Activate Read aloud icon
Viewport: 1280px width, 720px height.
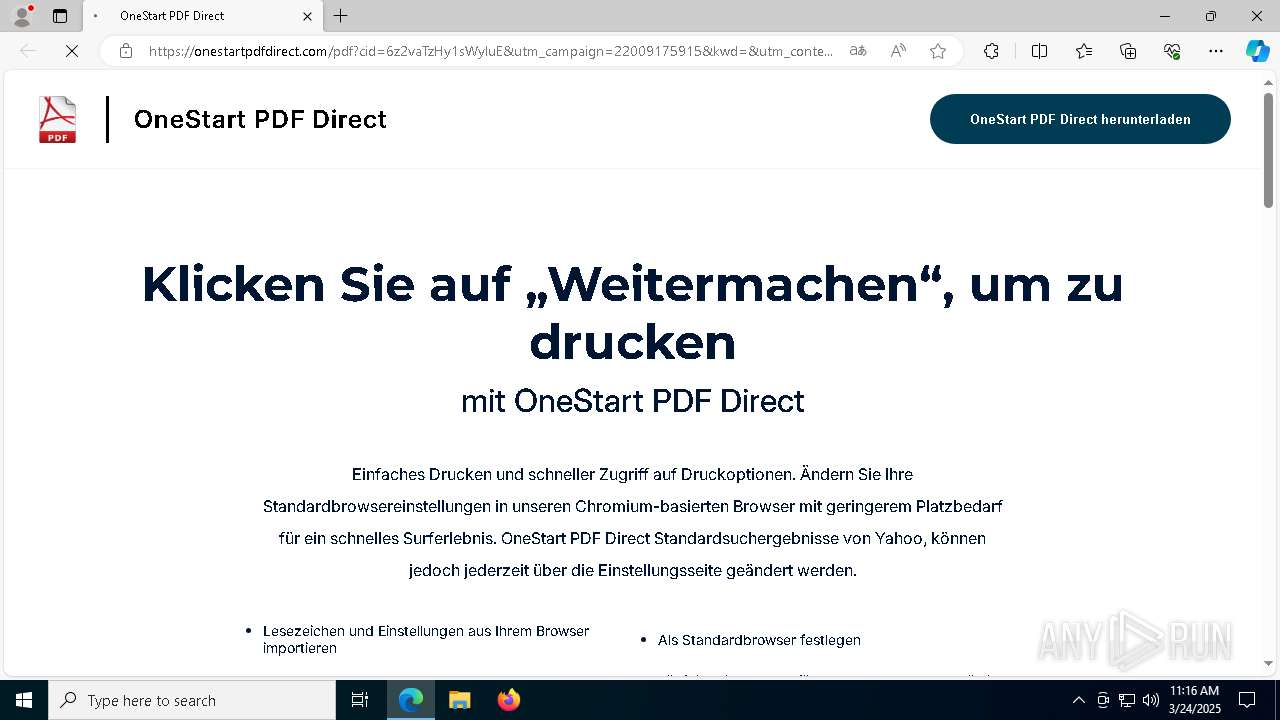[898, 51]
